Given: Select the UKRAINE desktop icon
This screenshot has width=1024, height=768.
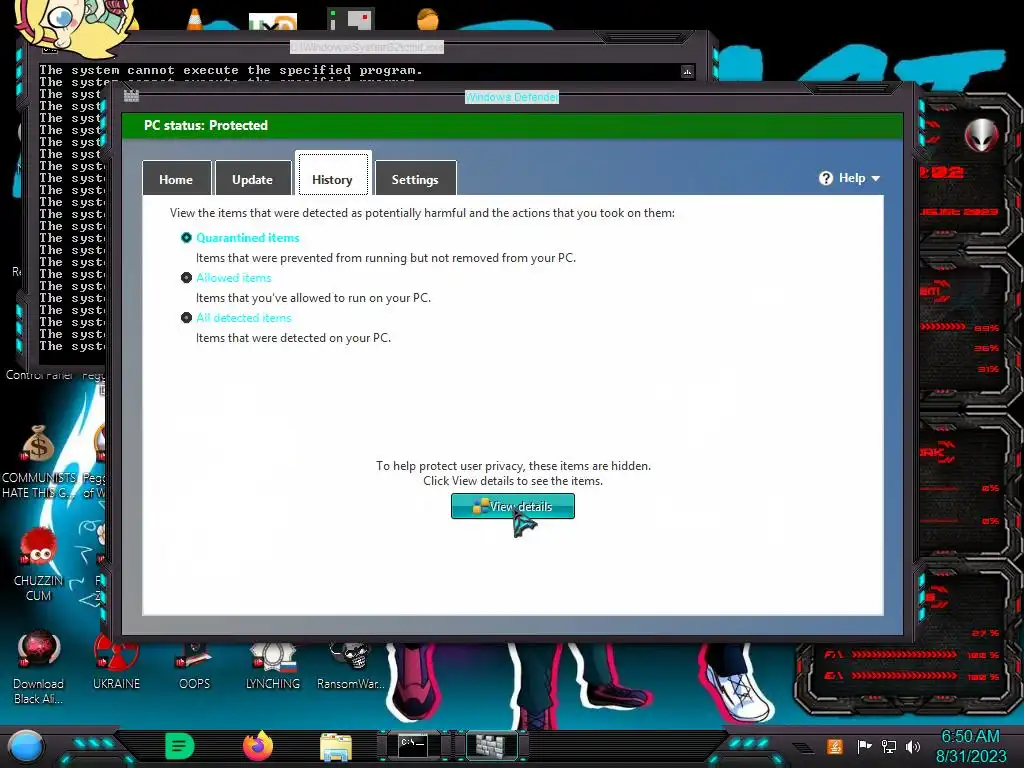Looking at the screenshot, I should pos(116,663).
